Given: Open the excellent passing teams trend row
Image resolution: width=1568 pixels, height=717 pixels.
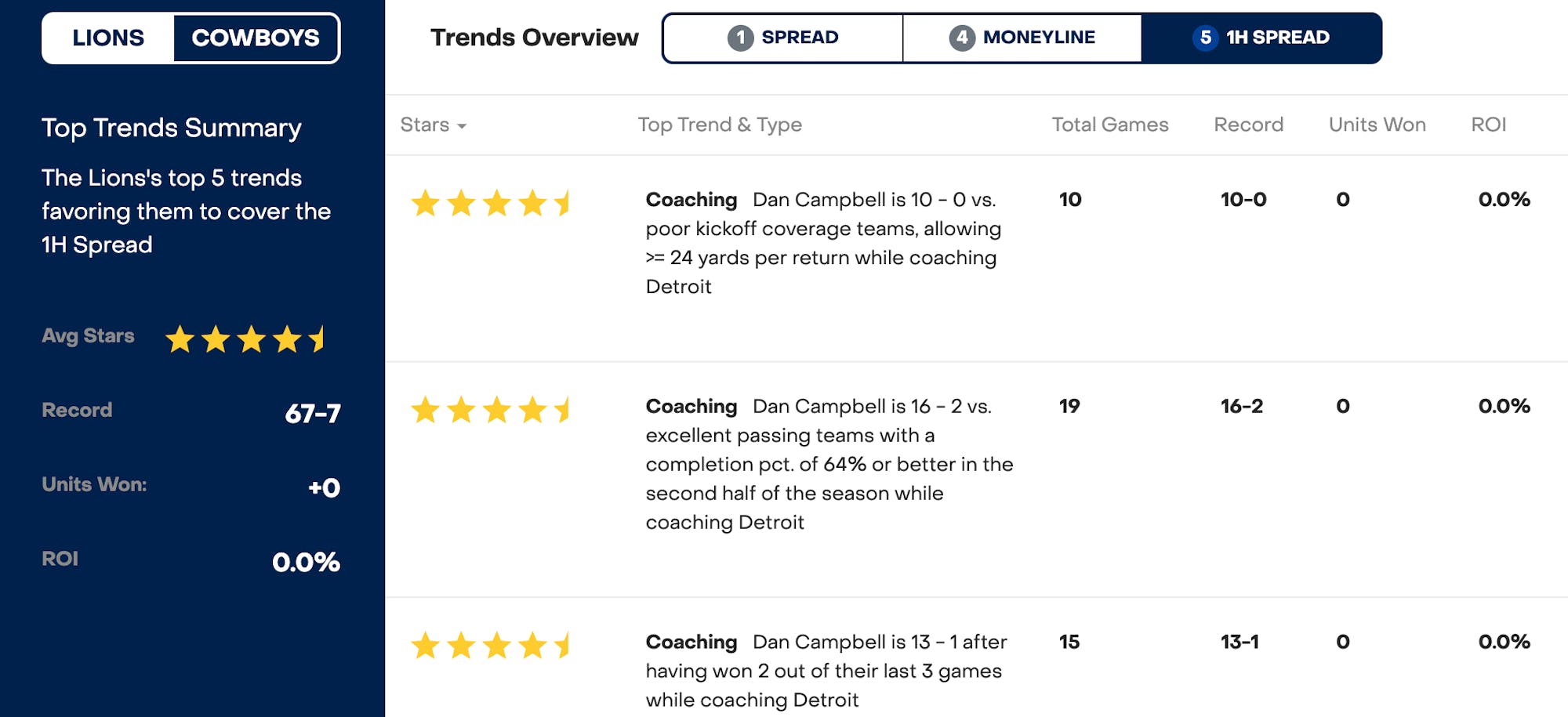Looking at the screenshot, I should (829, 464).
